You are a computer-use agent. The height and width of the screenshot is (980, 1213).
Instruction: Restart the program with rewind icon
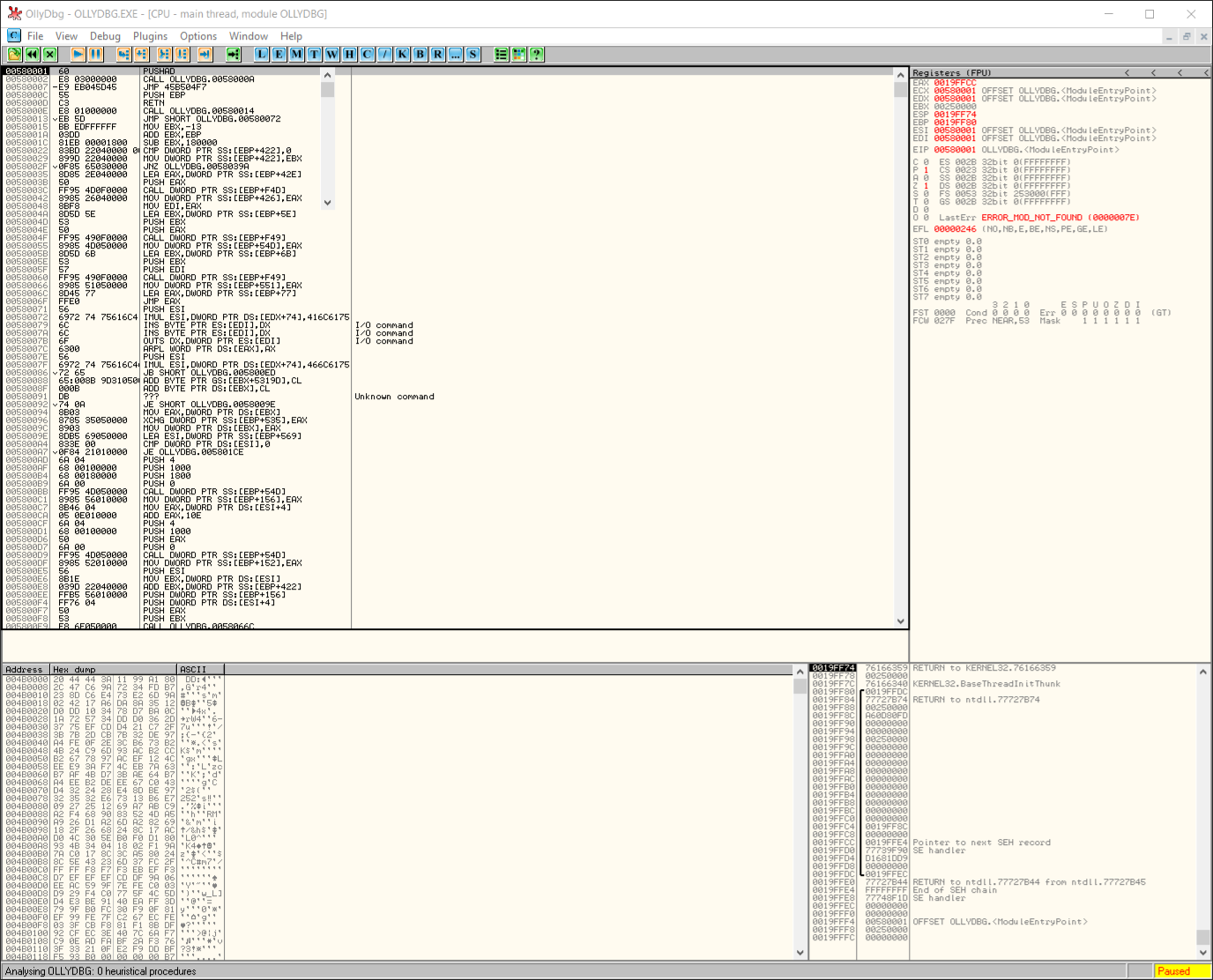(32, 55)
